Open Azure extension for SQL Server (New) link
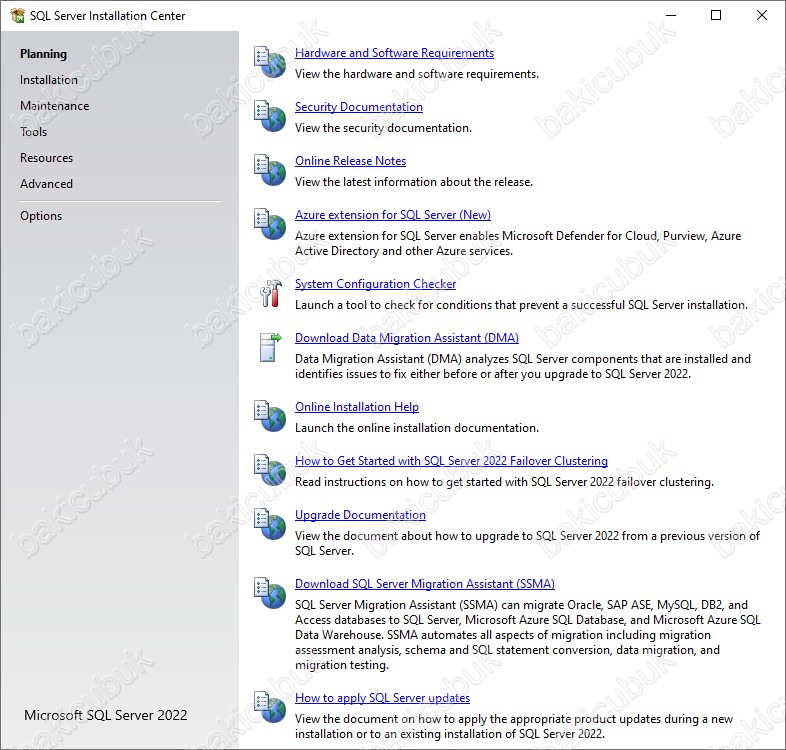This screenshot has width=786, height=750. (393, 215)
